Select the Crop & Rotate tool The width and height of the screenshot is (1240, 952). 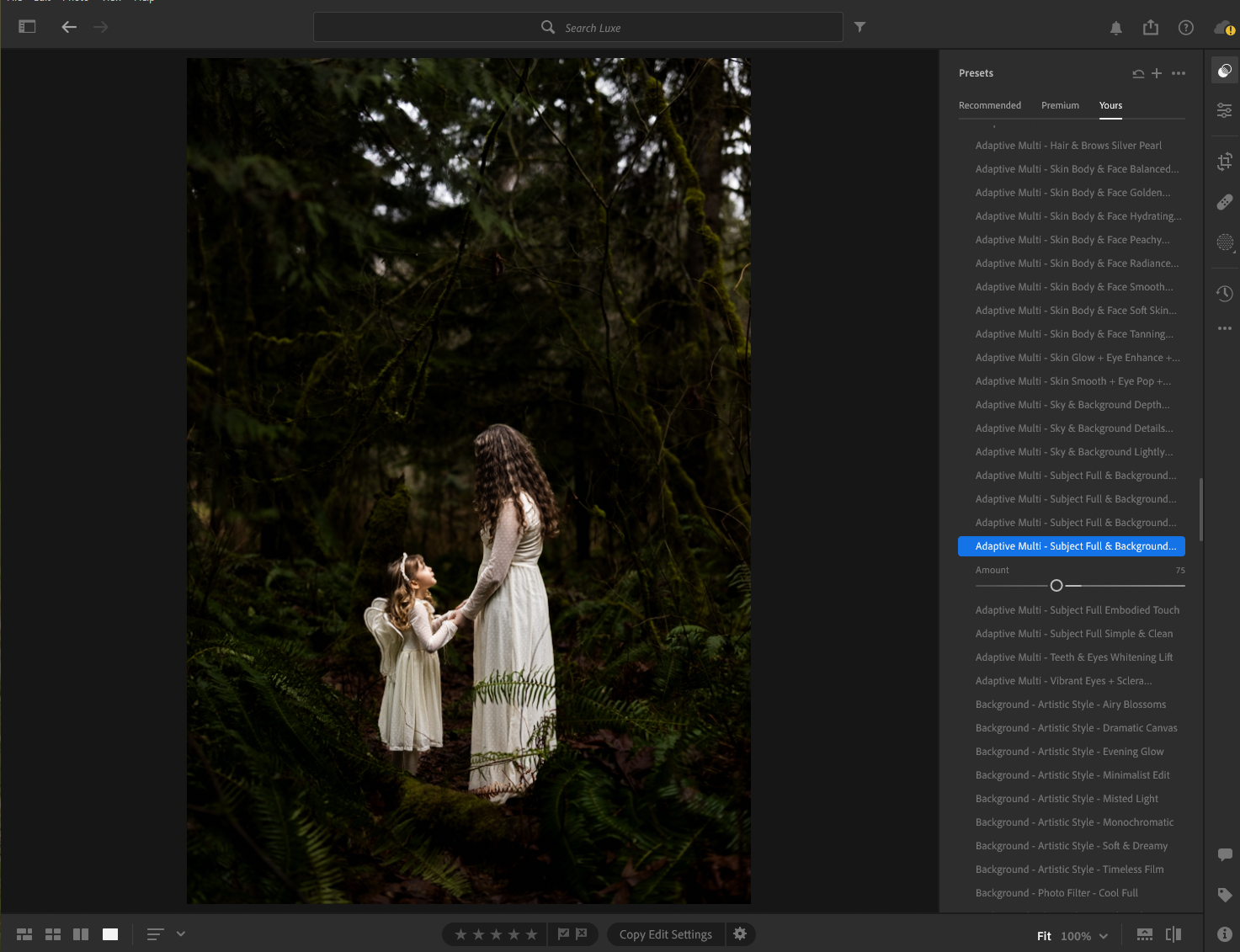tap(1224, 161)
